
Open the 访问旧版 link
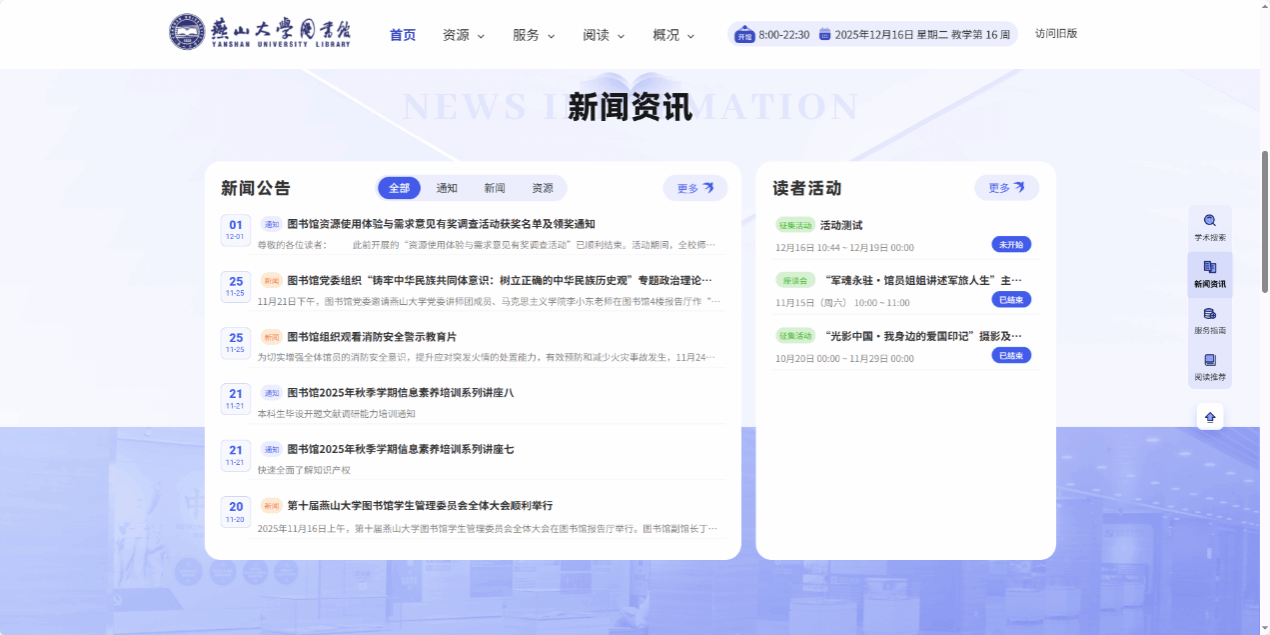1056,34
